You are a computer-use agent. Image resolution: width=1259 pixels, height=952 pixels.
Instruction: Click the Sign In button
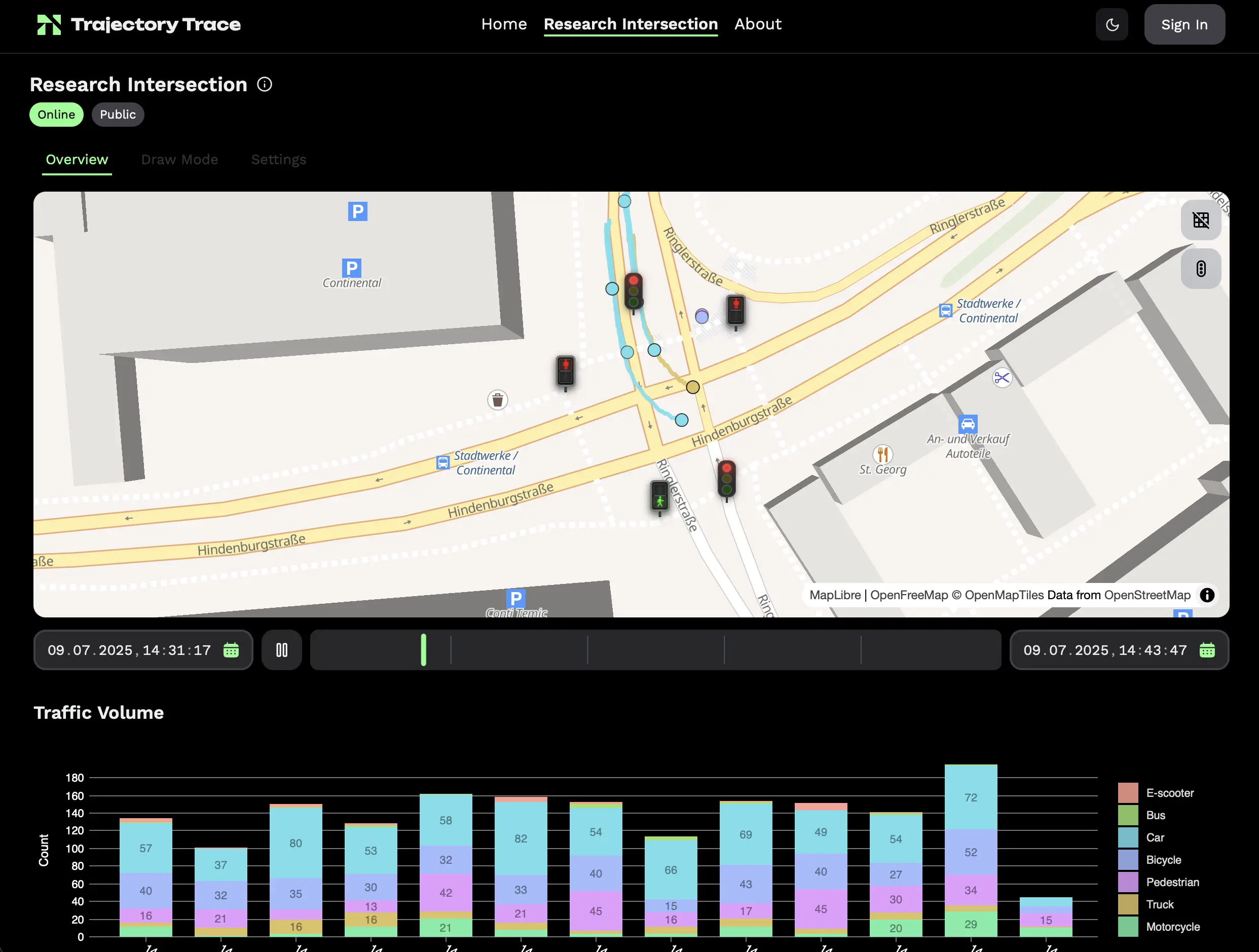(x=1184, y=24)
